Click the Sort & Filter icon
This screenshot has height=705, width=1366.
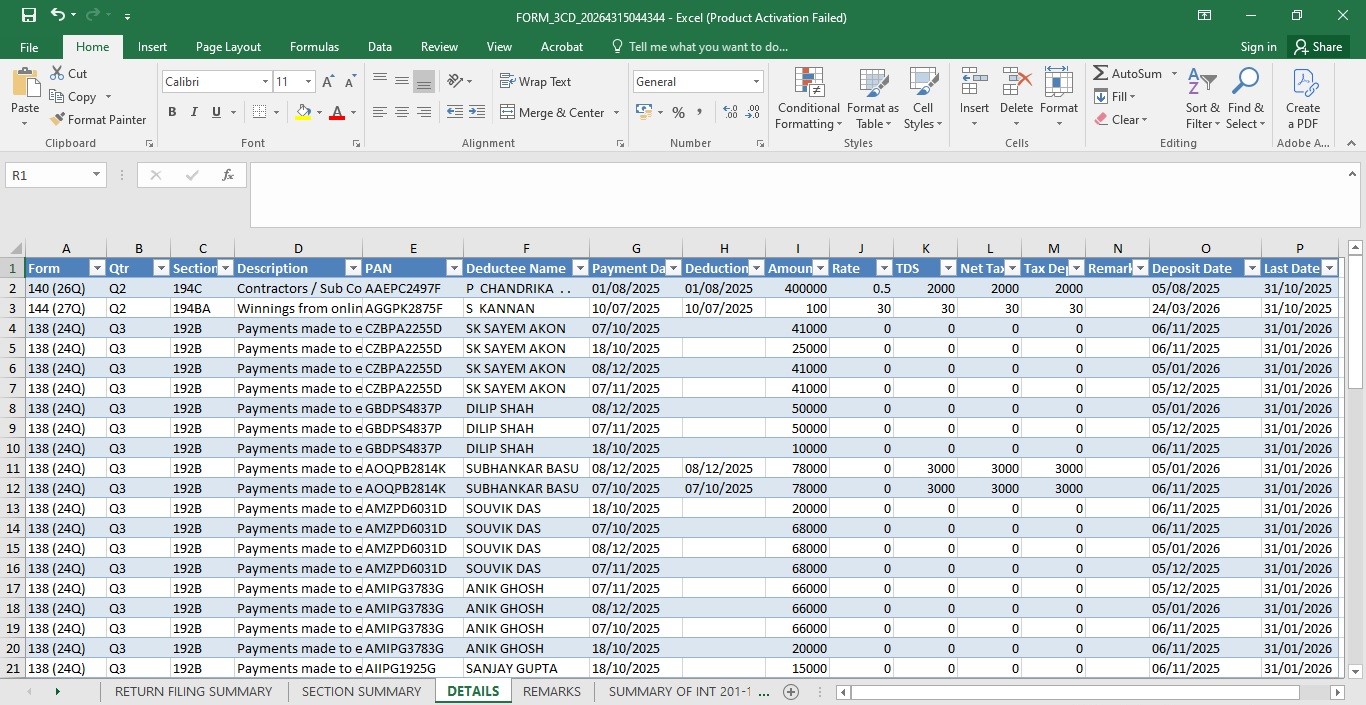[x=1202, y=82]
